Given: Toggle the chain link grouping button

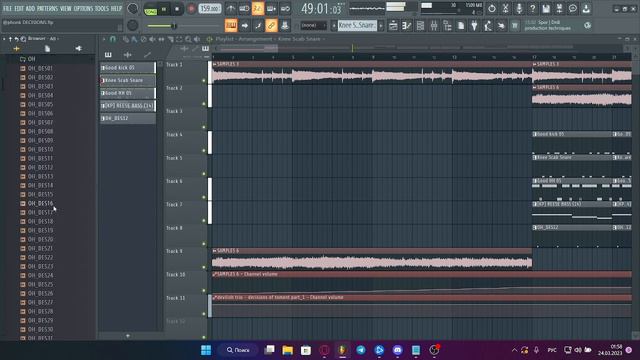Looking at the screenshot, I should pyautogui.click(x=271, y=25).
